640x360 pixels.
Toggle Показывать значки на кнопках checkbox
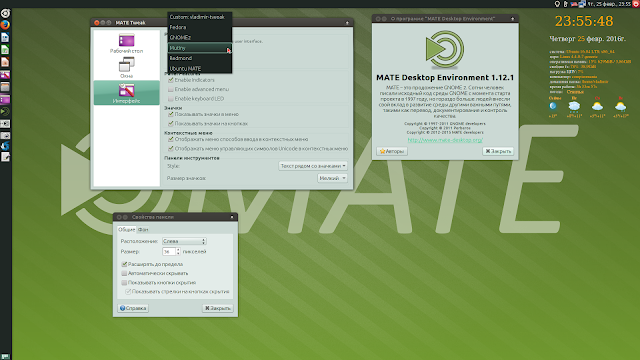click(x=171, y=123)
